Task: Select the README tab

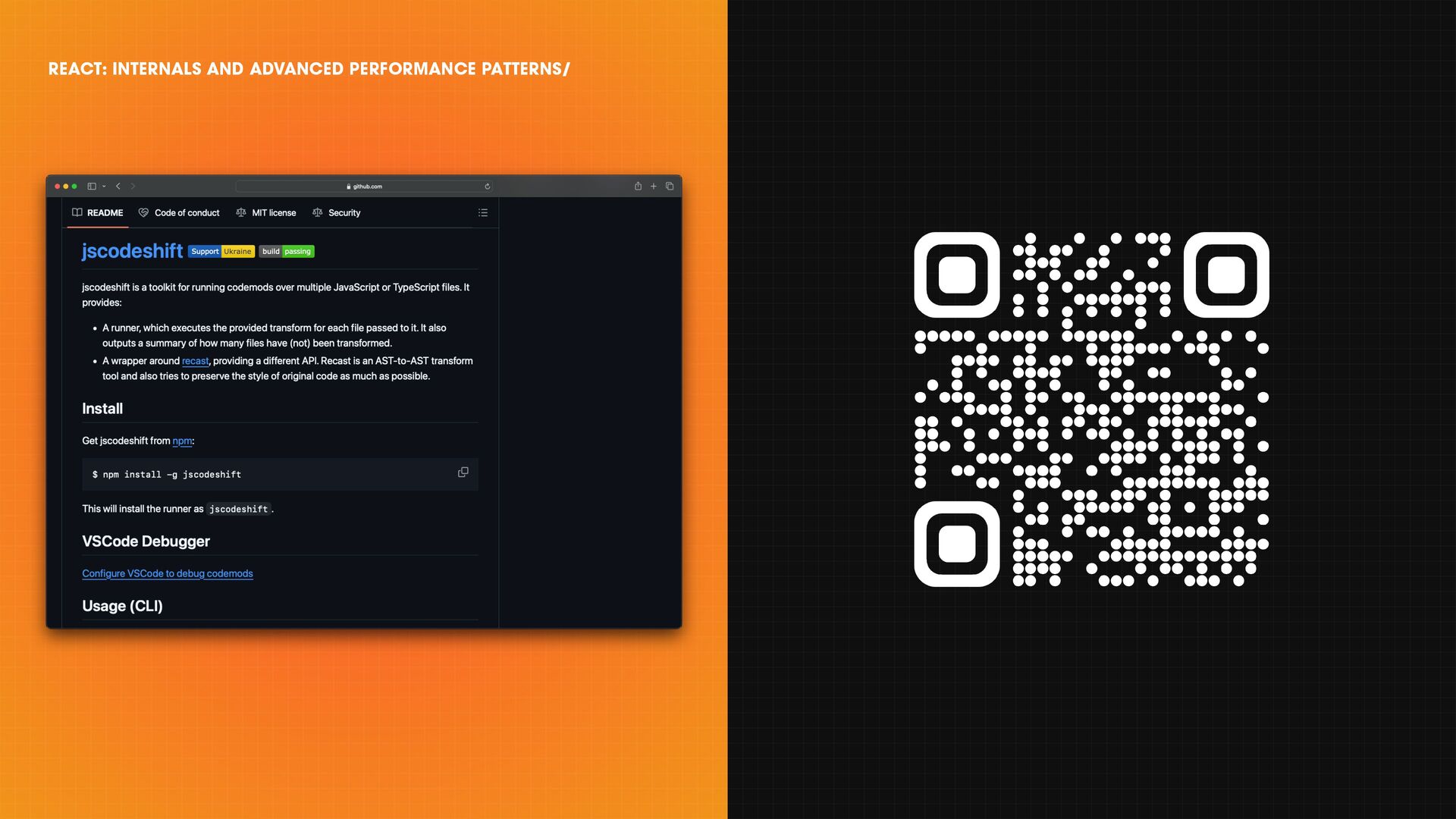Action: point(98,213)
